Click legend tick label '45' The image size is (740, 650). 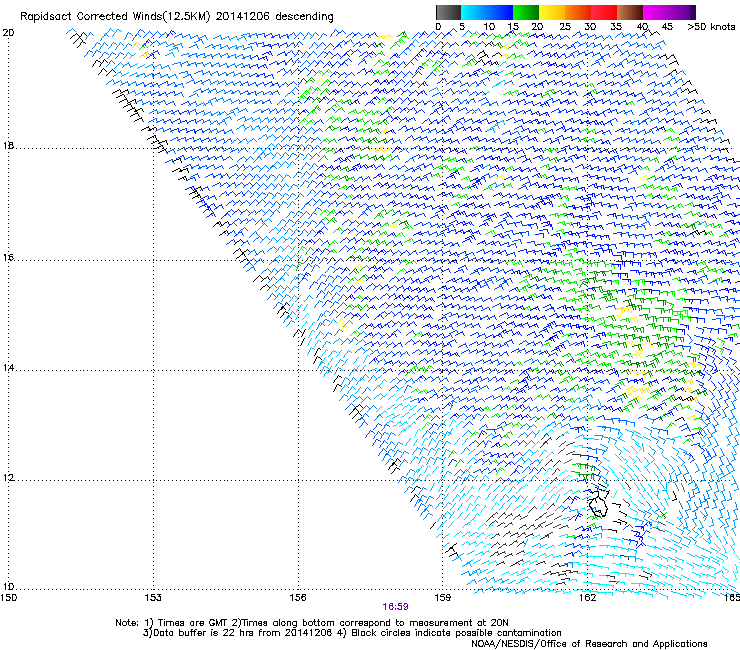667,27
